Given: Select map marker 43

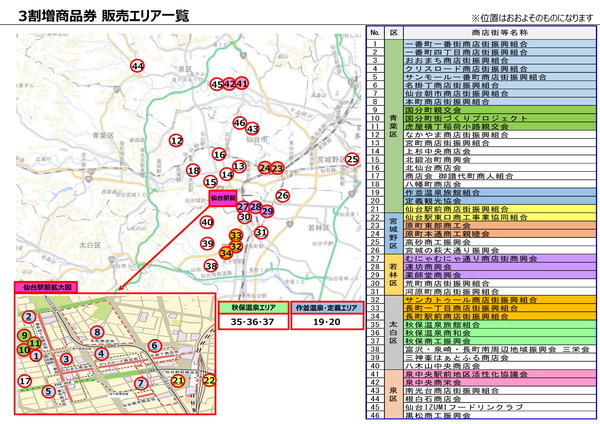Looking at the screenshot, I should pyautogui.click(x=253, y=129).
